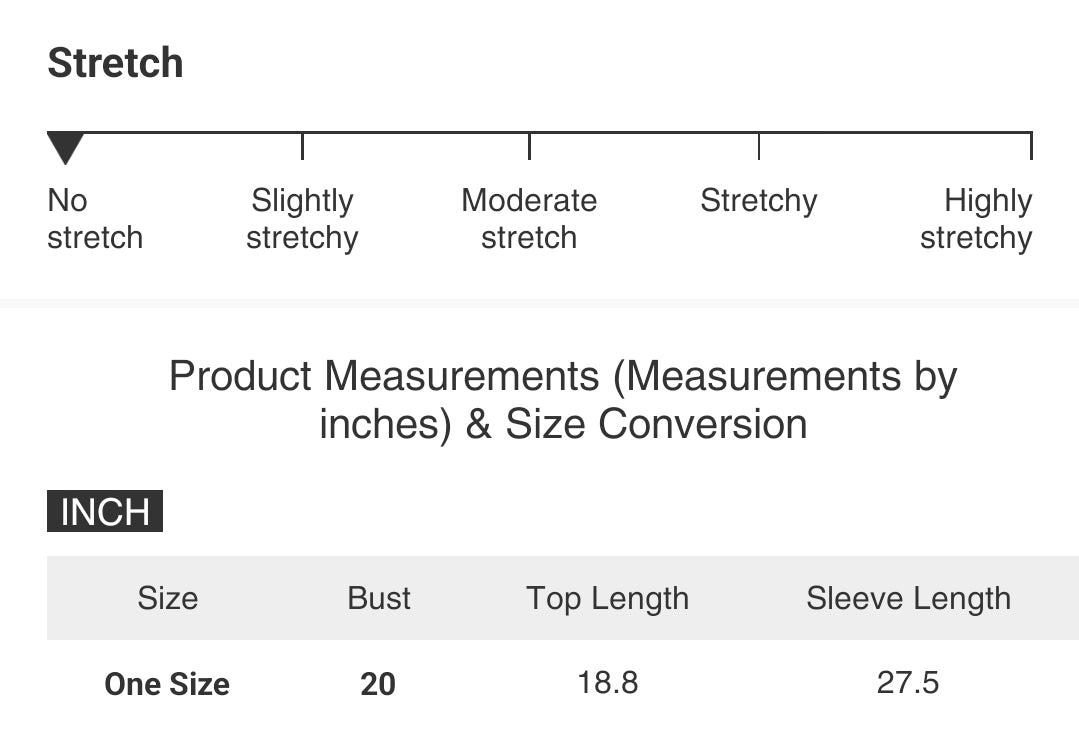The height and width of the screenshot is (733, 1079).
Task: Click the "Moderate stretch" scale label
Action: tap(529, 219)
